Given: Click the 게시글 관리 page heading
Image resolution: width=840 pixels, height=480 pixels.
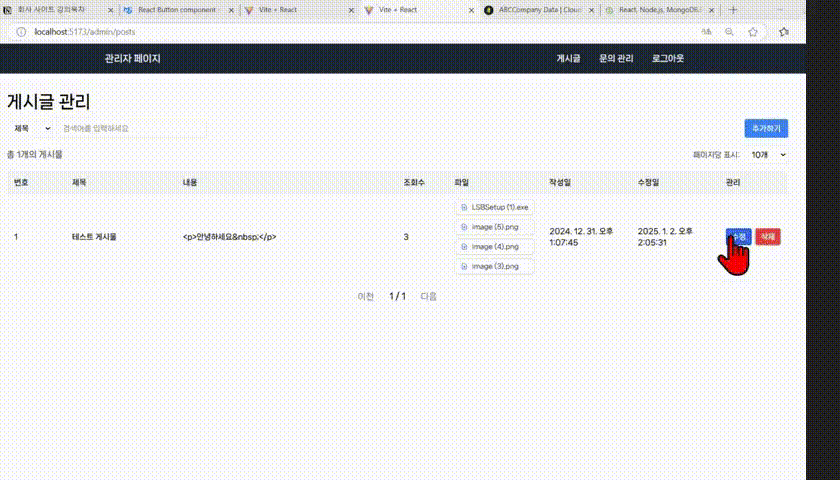Looking at the screenshot, I should (x=49, y=102).
